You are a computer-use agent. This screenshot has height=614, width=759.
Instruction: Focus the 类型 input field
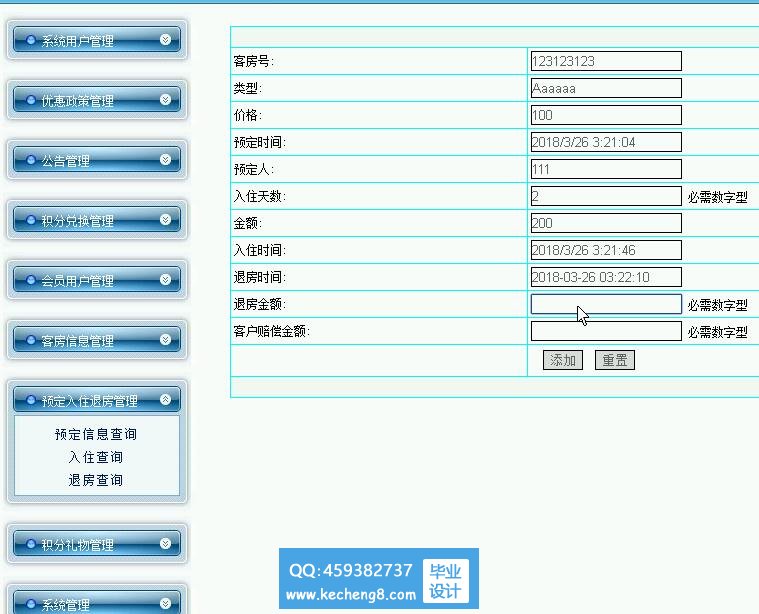coord(606,88)
